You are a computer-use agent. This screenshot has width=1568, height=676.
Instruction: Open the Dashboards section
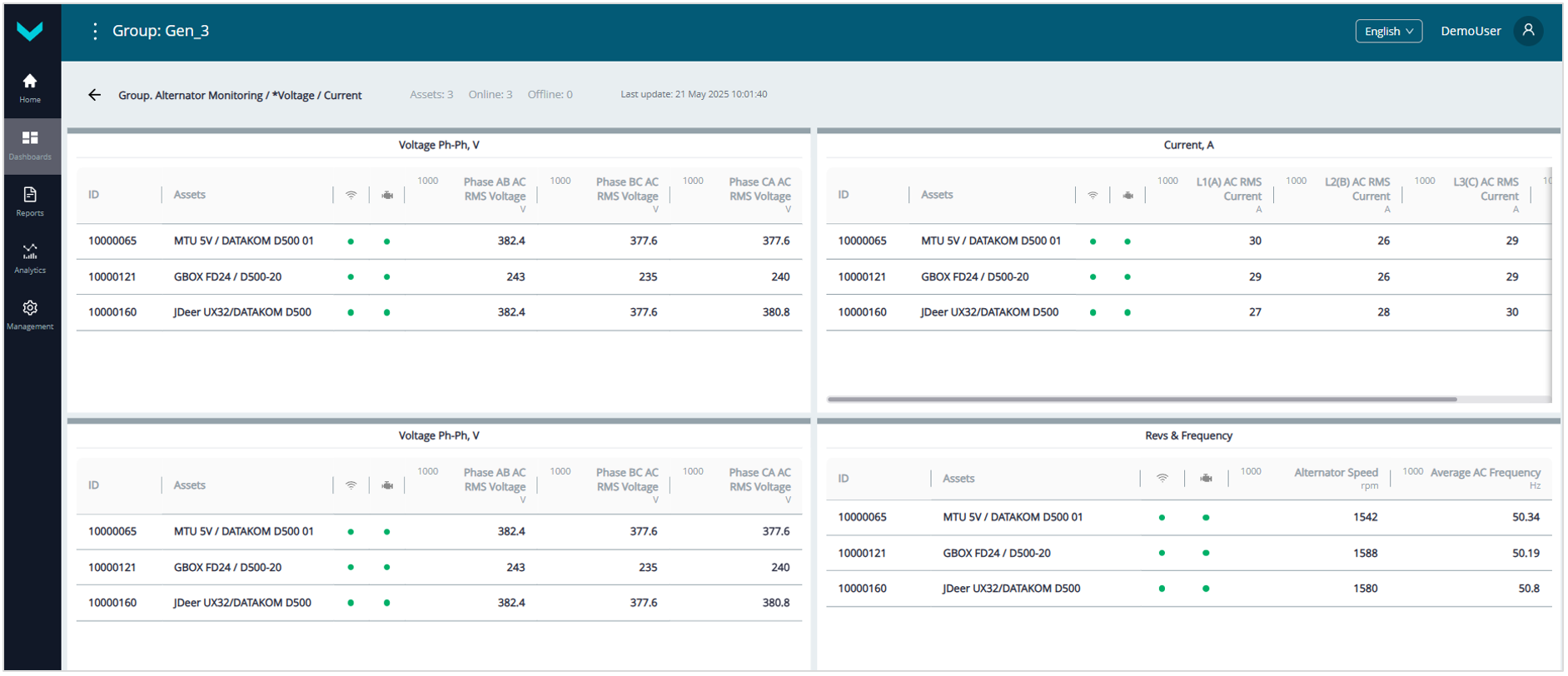click(30, 145)
